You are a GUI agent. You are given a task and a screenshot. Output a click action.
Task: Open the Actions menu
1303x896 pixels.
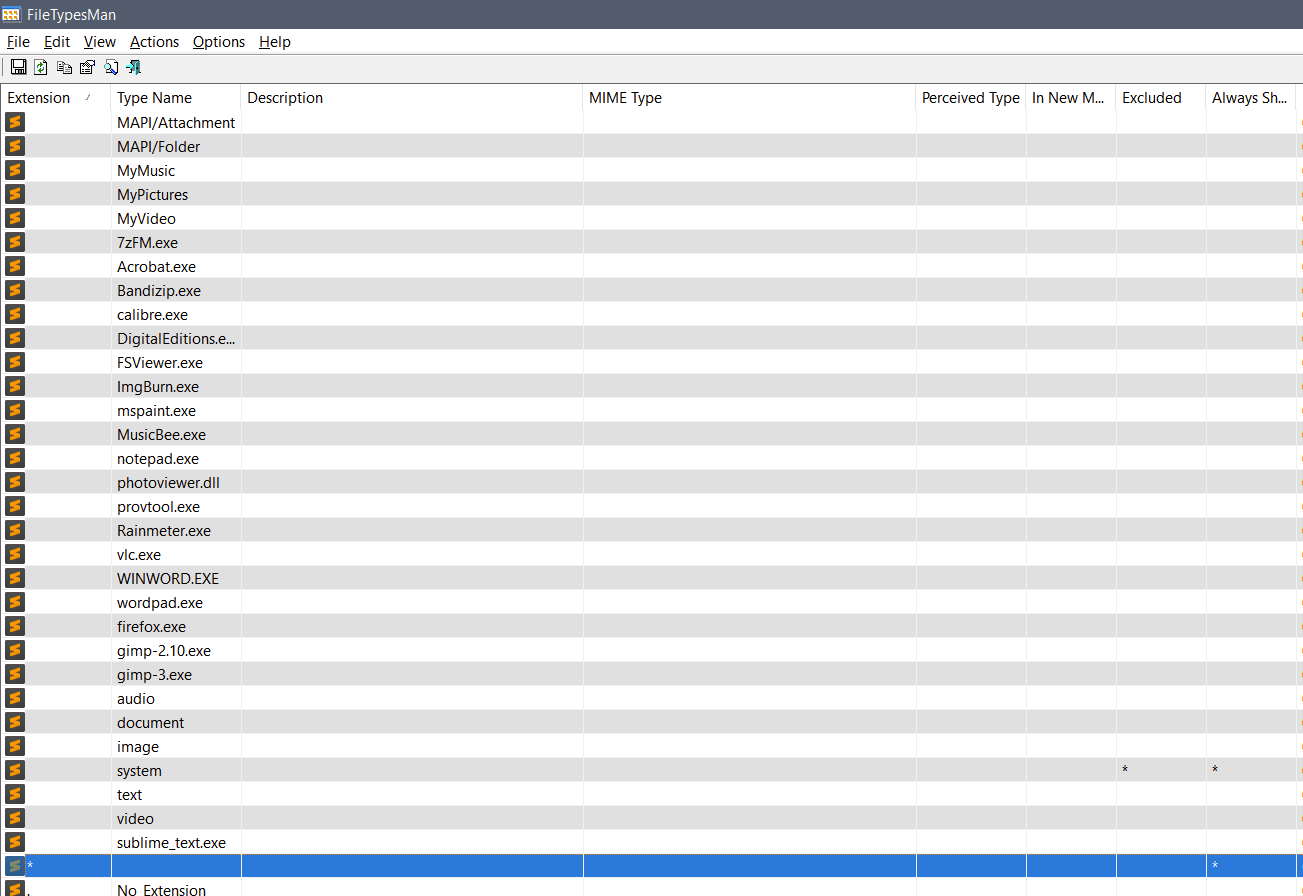154,42
